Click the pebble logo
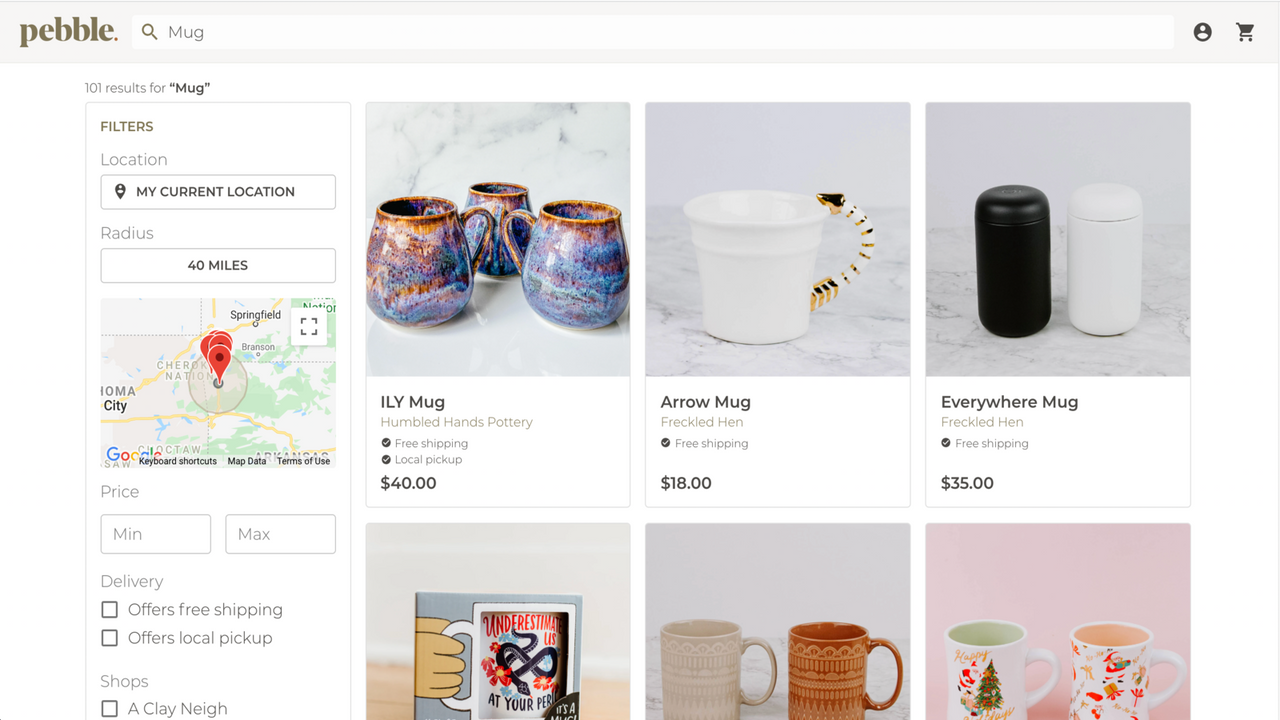The width and height of the screenshot is (1280, 720). (67, 31)
